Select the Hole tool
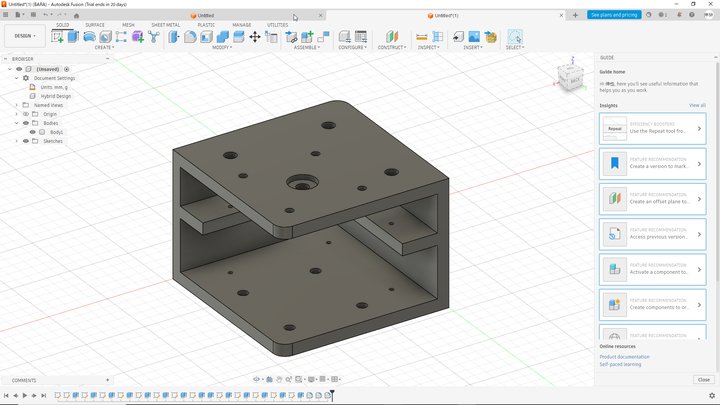The image size is (720, 405). pyautogui.click(x=106, y=37)
